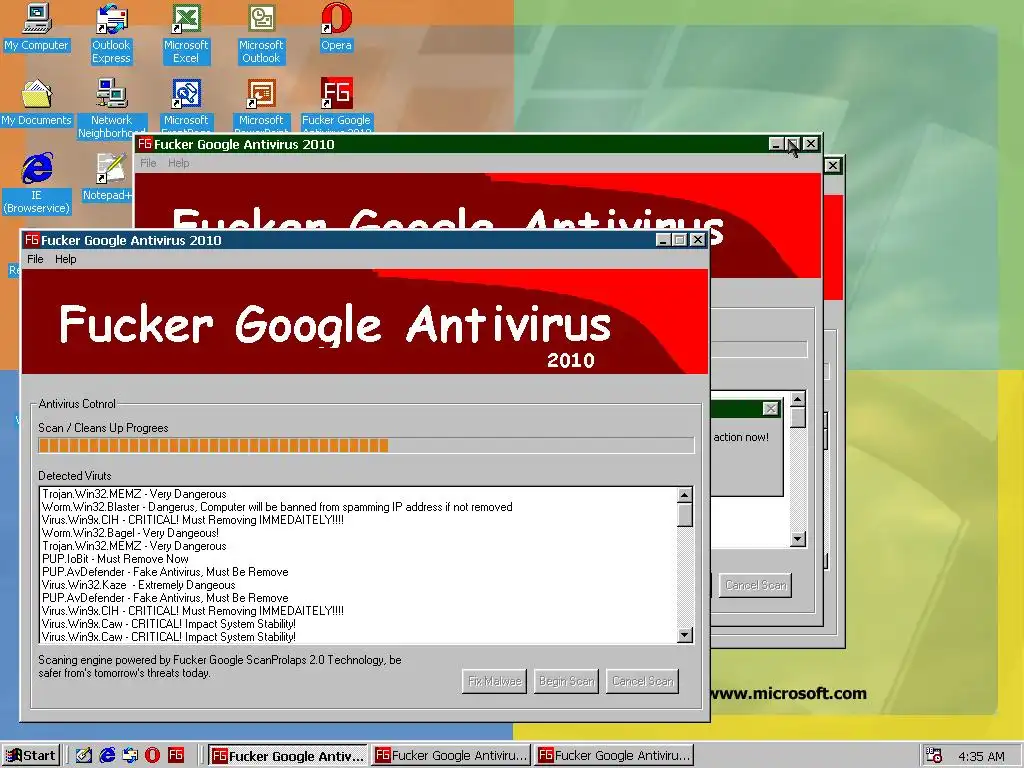Launch Outlook Express desktop icon
This screenshot has width=1024, height=768.
(x=111, y=34)
